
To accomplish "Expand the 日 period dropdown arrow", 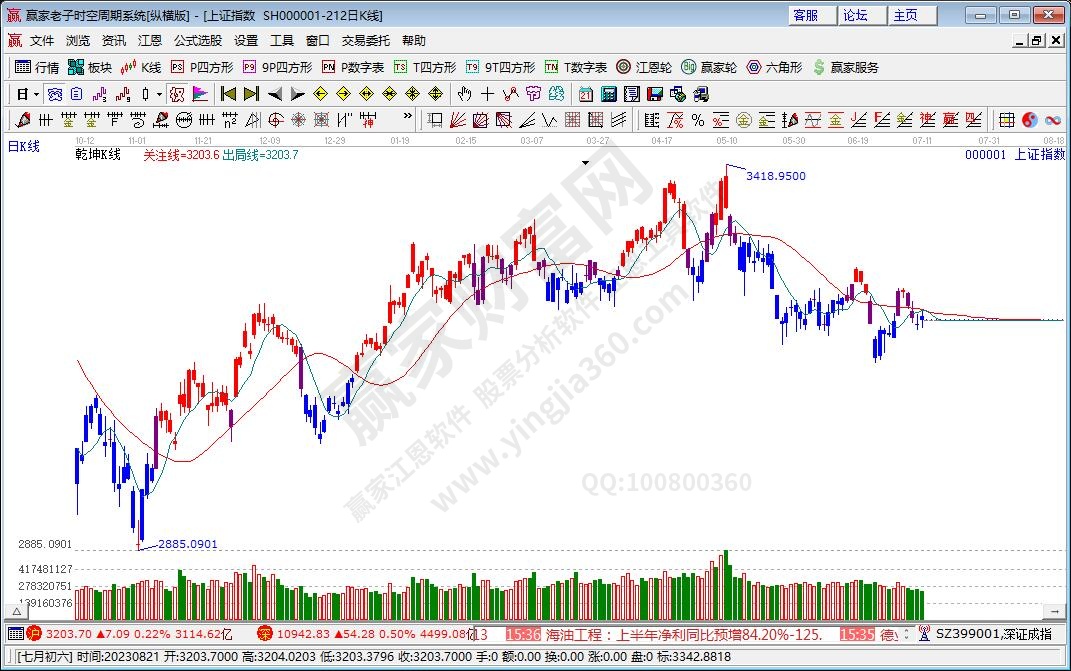I will pyautogui.click(x=37, y=94).
